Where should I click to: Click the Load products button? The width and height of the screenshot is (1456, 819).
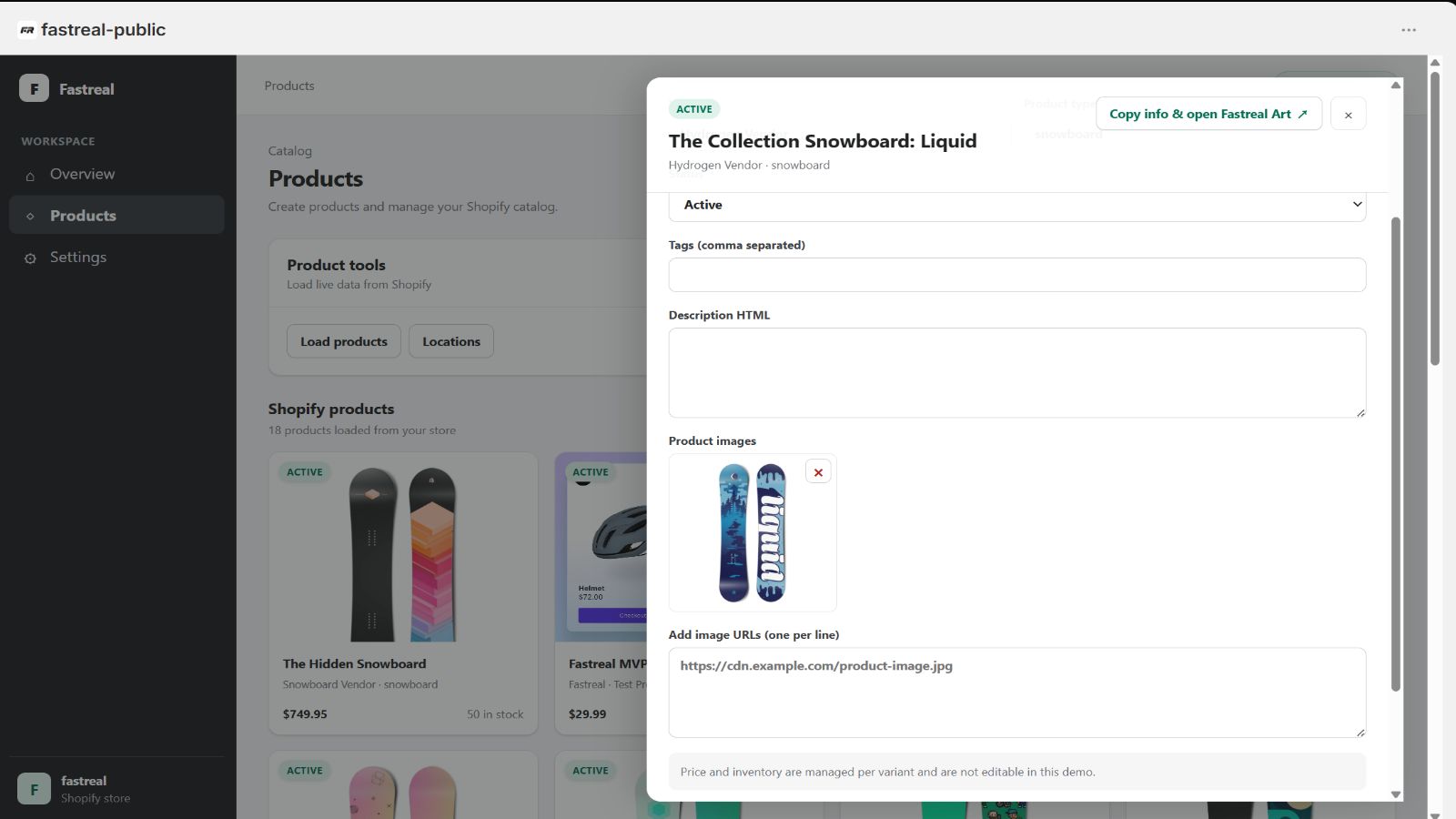(x=344, y=341)
